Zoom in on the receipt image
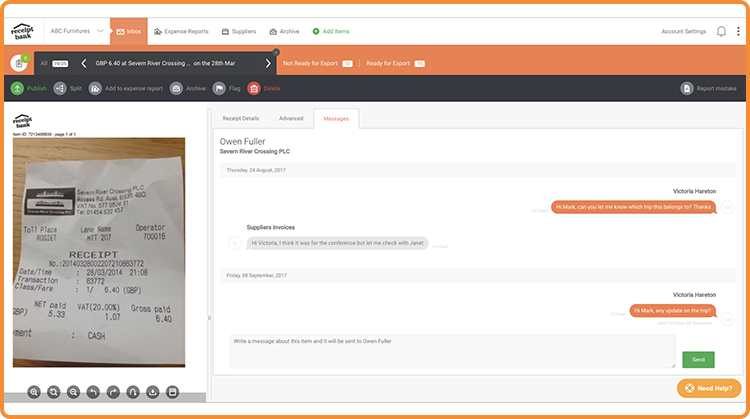 pos(34,392)
